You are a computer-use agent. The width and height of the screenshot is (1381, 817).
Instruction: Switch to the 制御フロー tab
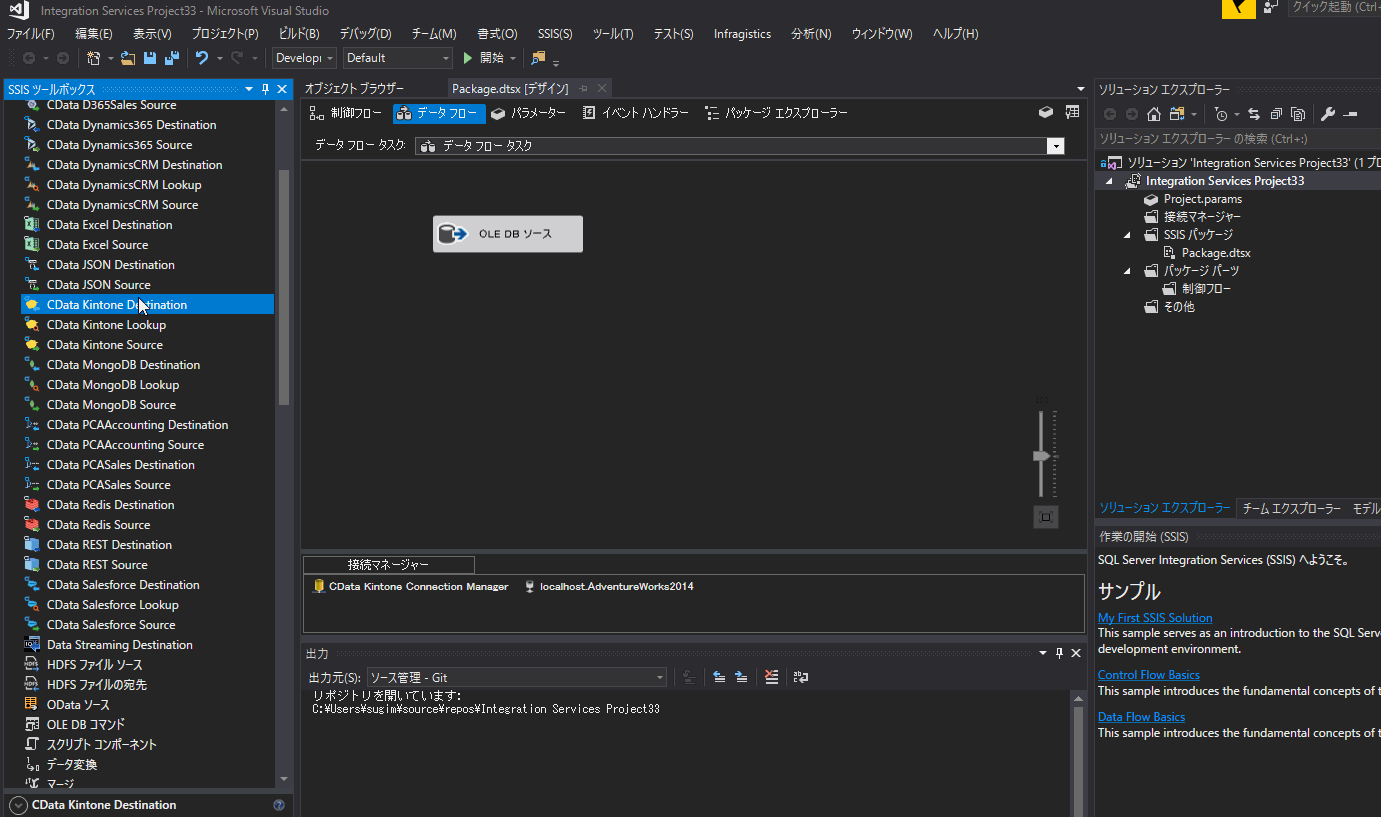(x=345, y=113)
